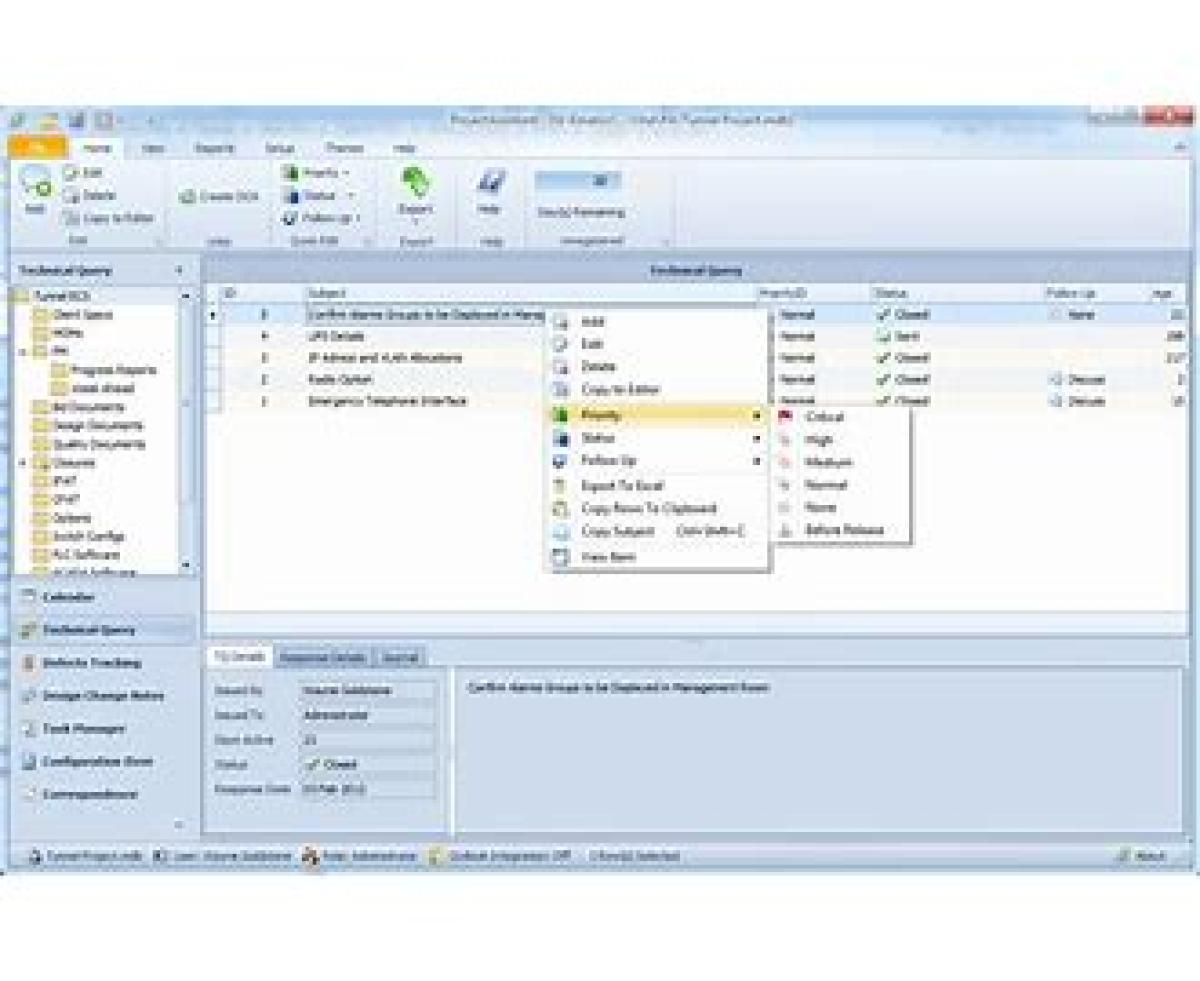
Task: Open the Reports ribbon tab
Action: (215, 148)
